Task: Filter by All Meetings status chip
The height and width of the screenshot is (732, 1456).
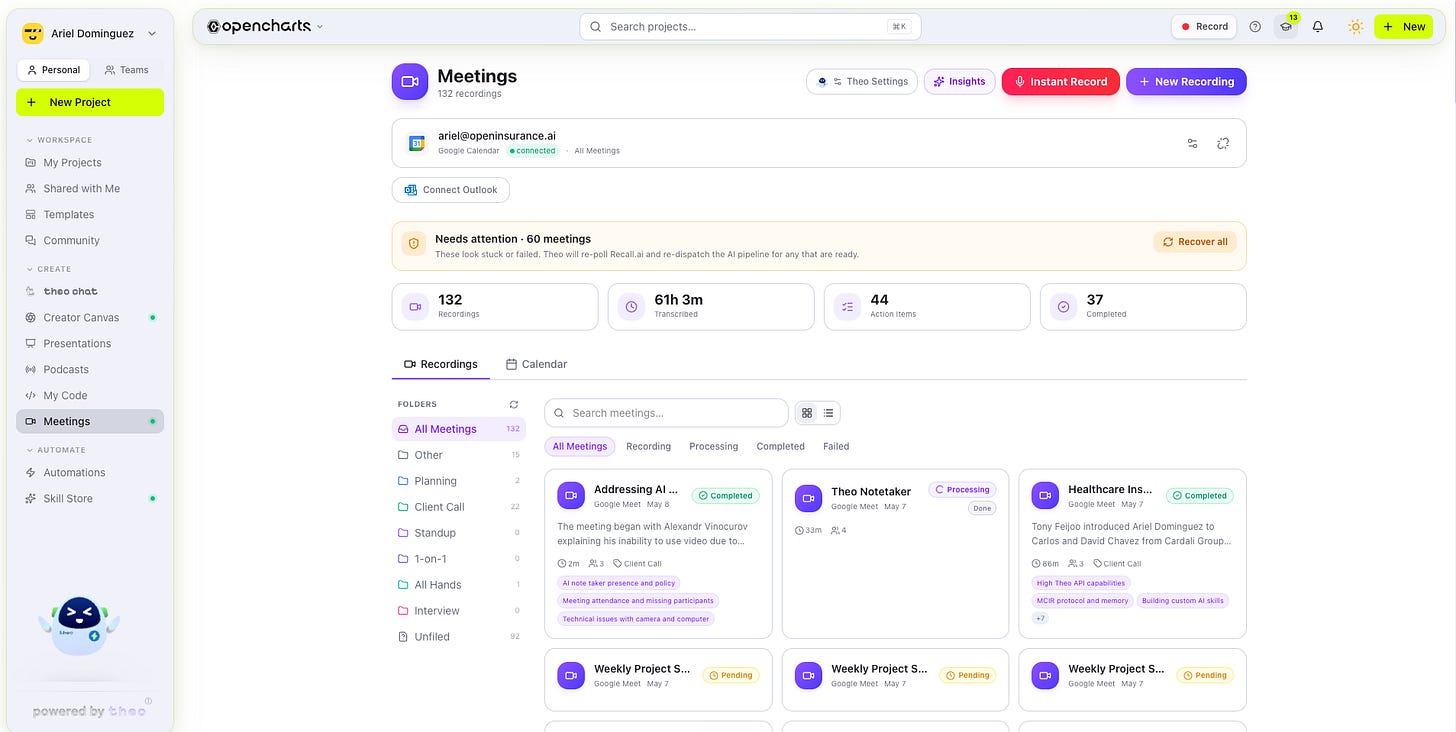Action: tap(580, 446)
